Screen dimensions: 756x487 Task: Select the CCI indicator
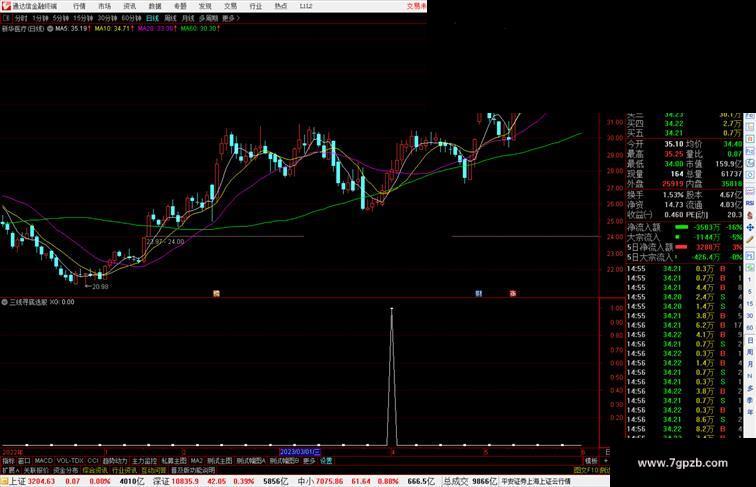[93, 461]
